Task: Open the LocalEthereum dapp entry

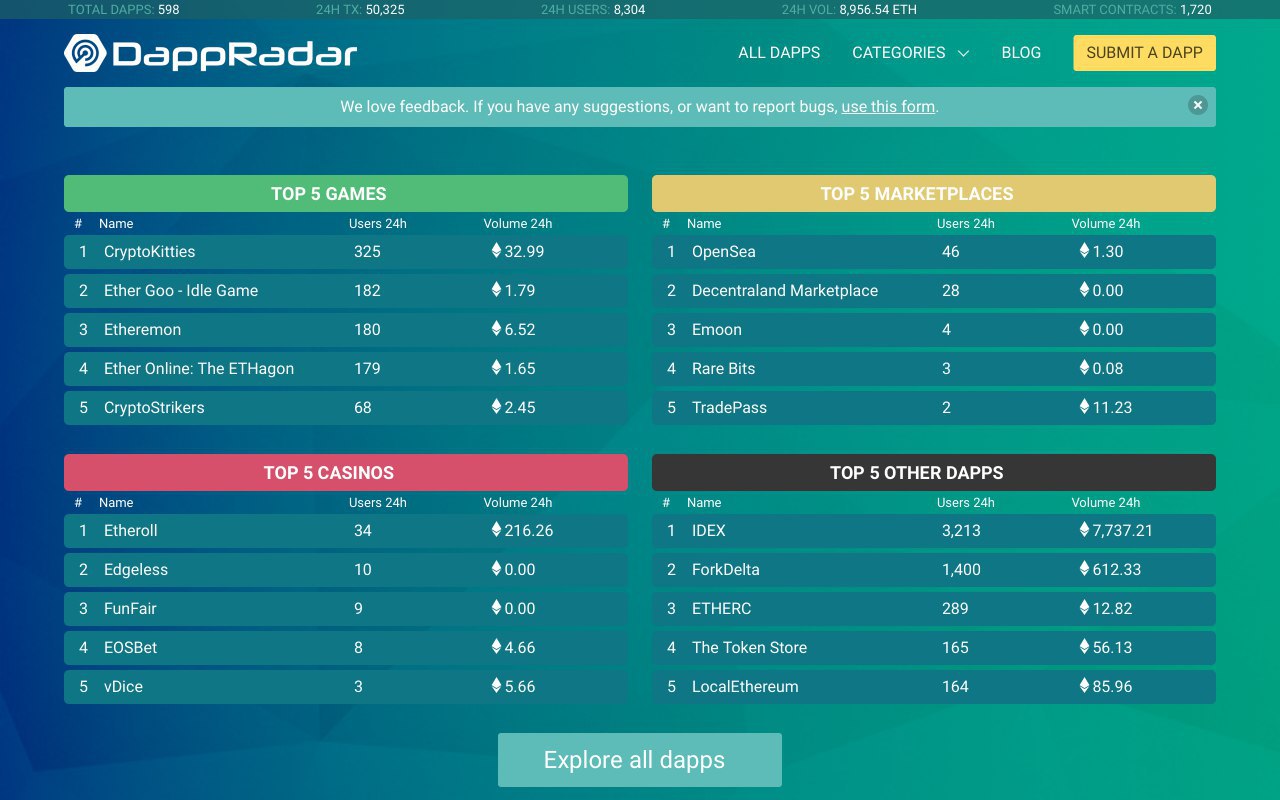Action: pos(745,687)
